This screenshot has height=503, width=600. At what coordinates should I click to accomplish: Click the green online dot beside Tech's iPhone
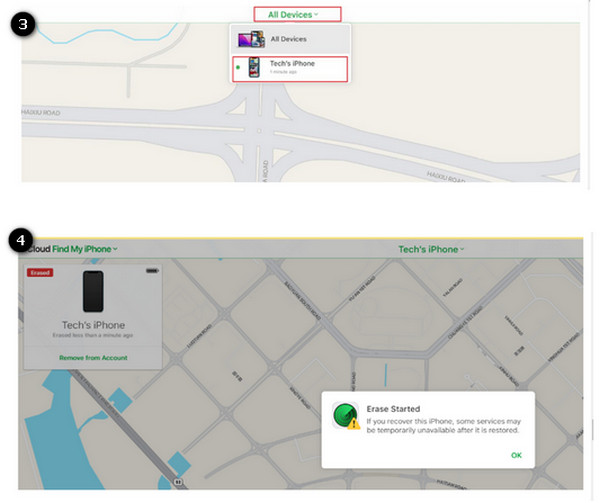click(x=238, y=67)
